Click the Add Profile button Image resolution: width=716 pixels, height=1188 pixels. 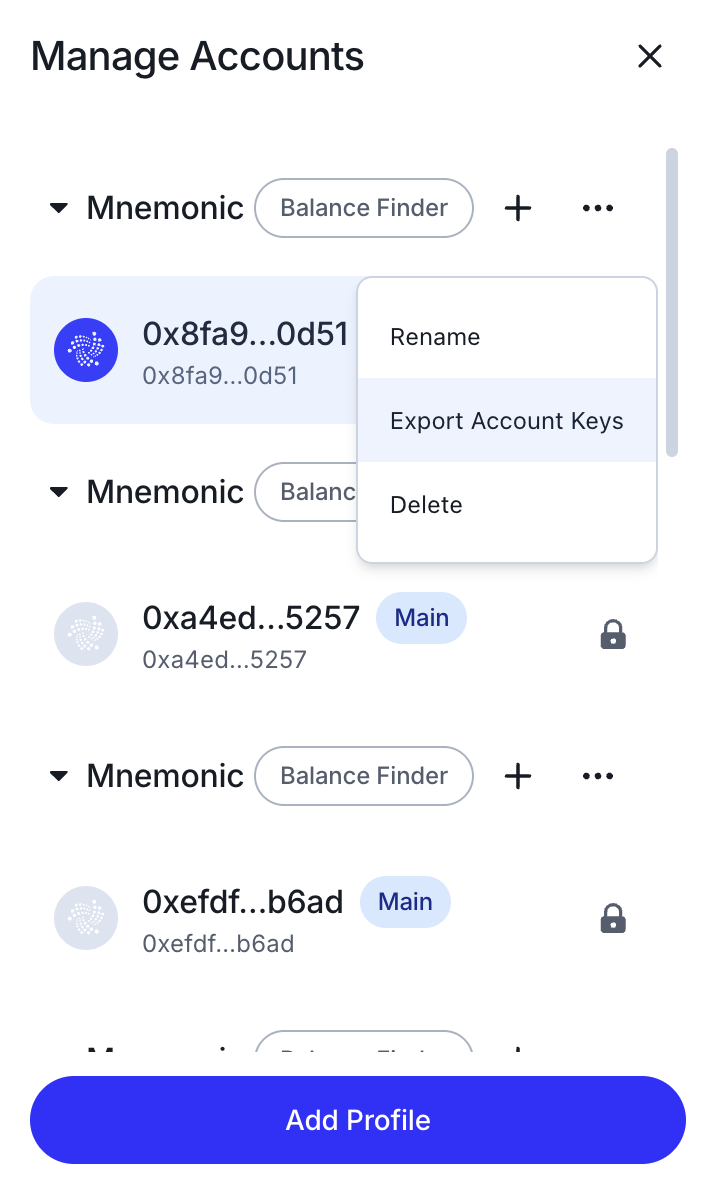(x=357, y=1120)
